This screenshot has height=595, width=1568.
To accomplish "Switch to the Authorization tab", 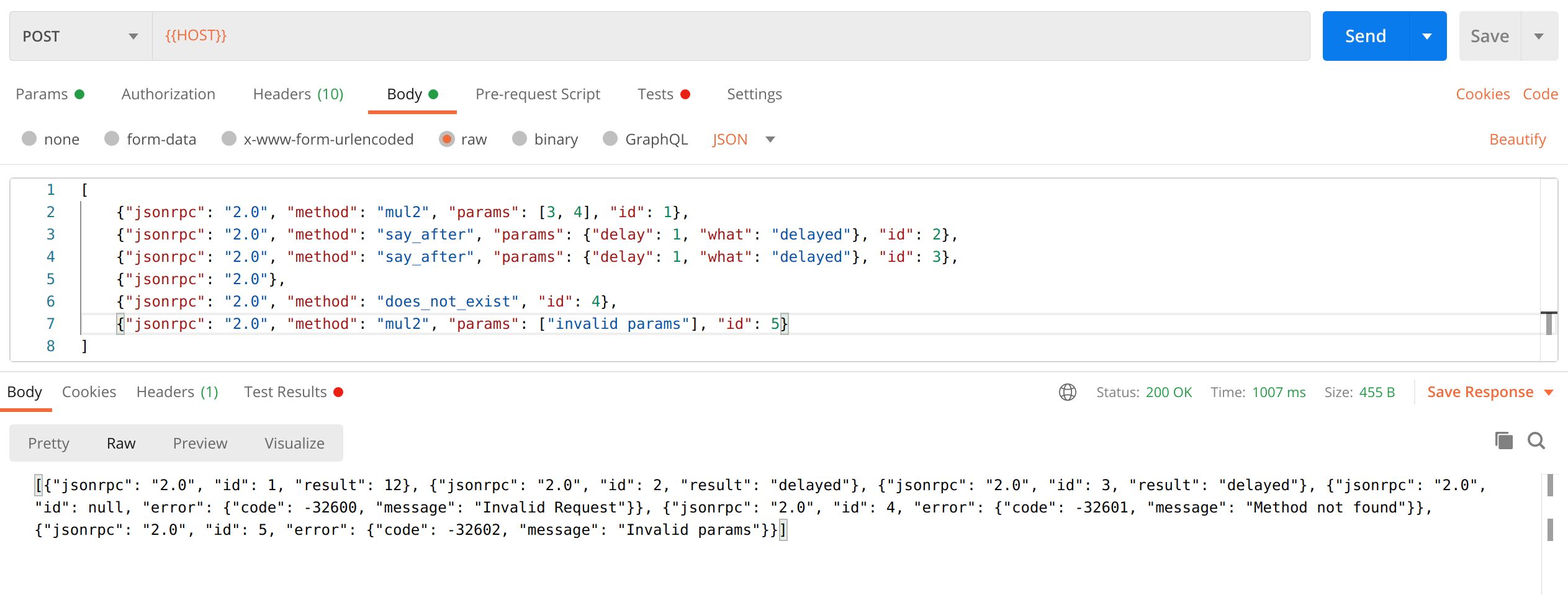I will tap(168, 94).
